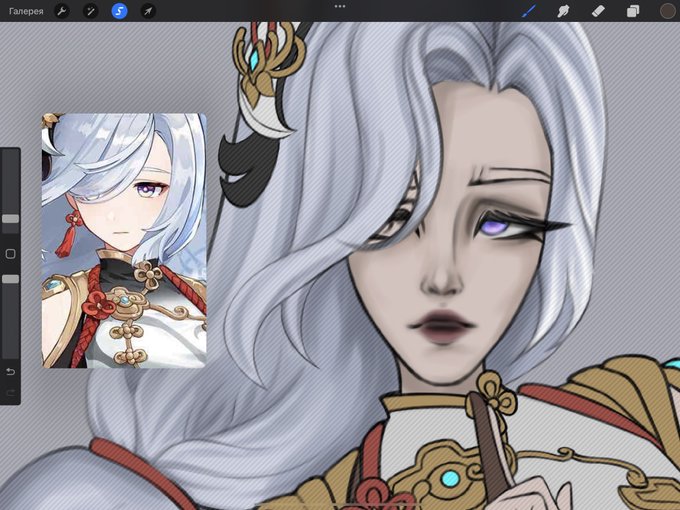Adjust the brush opacity slider
Image resolution: width=680 pixels, height=510 pixels.
point(11,278)
